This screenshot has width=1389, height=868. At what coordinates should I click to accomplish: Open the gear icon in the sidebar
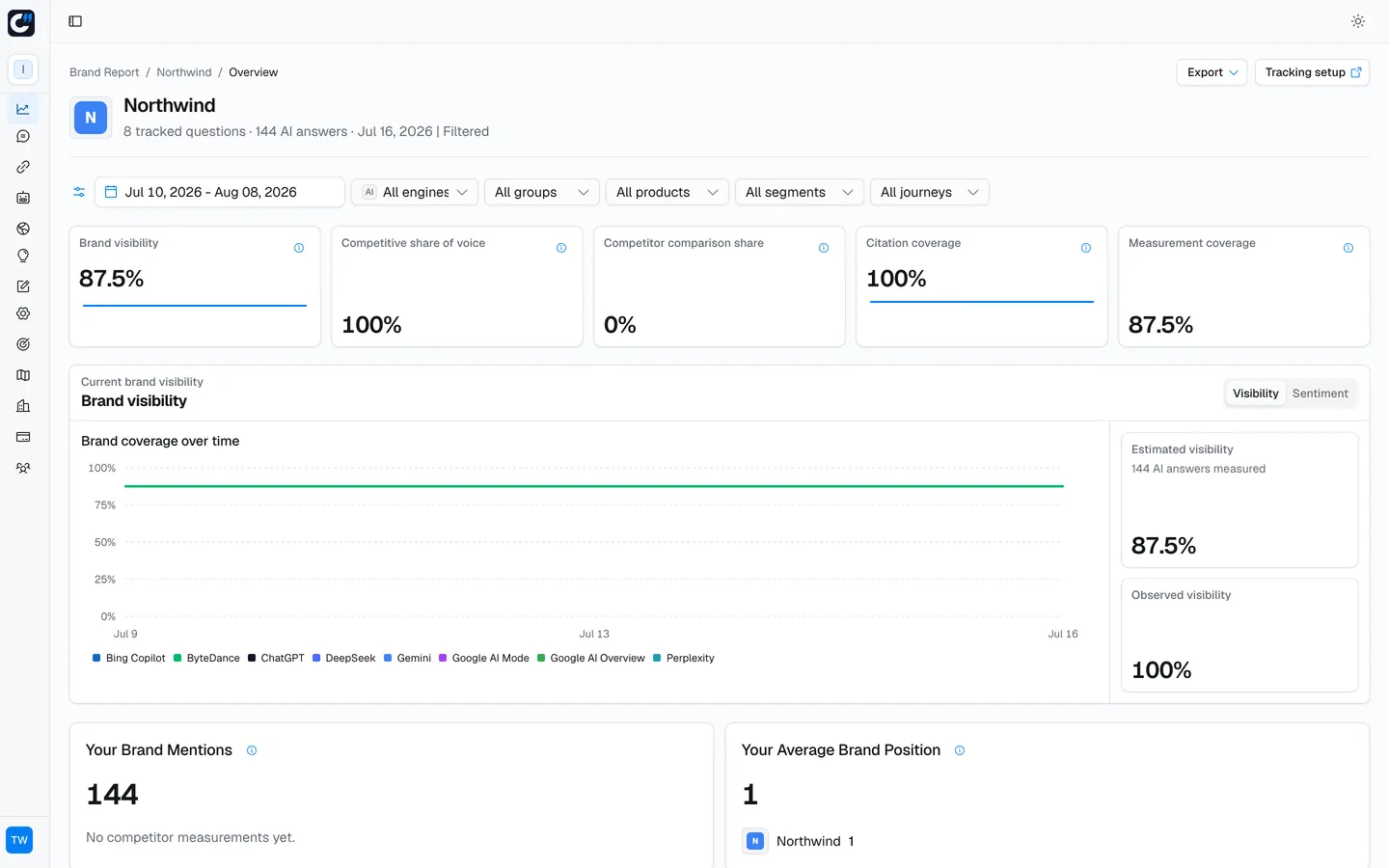(x=23, y=313)
